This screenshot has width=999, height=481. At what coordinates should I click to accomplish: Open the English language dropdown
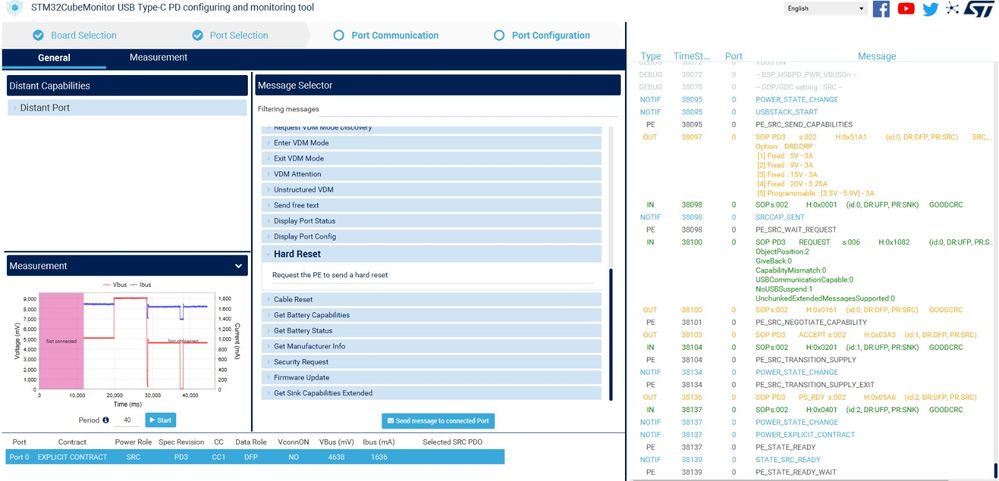tap(826, 8)
